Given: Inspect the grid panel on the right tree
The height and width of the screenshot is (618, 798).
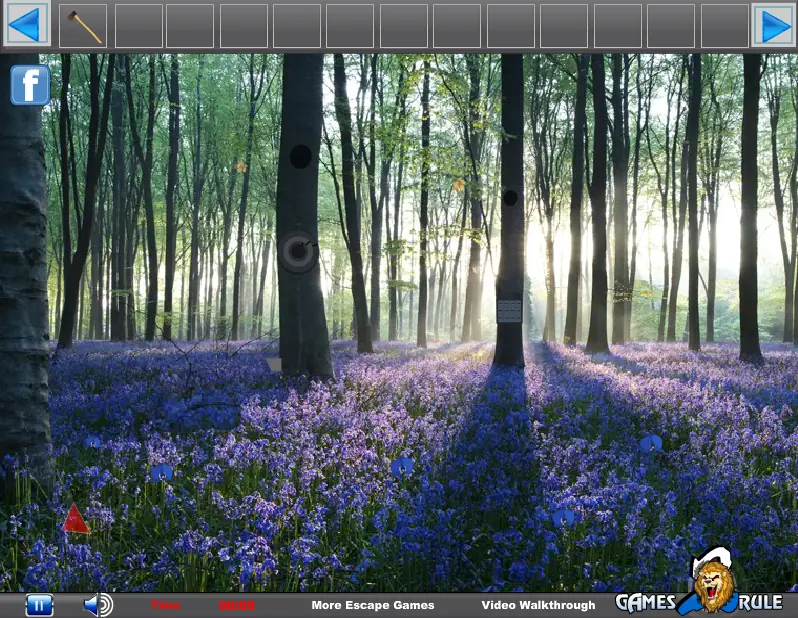Looking at the screenshot, I should 509,311.
